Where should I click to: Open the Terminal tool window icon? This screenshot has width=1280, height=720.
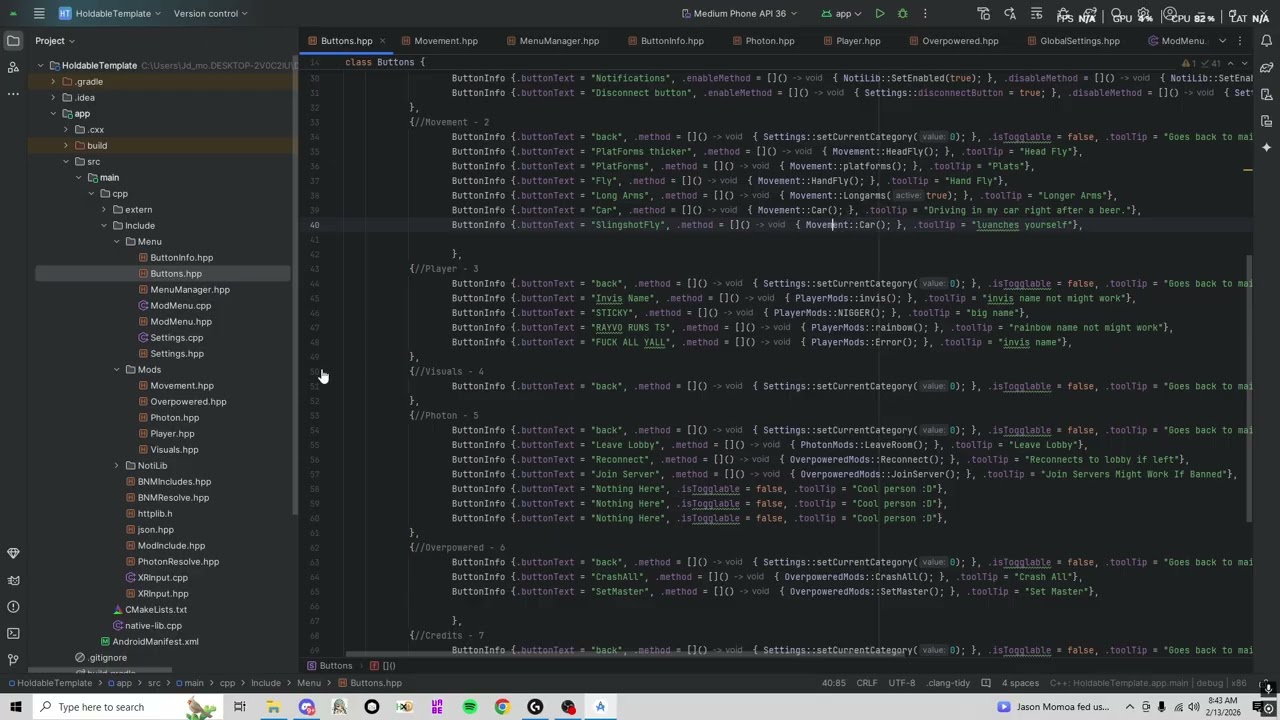coord(13,633)
